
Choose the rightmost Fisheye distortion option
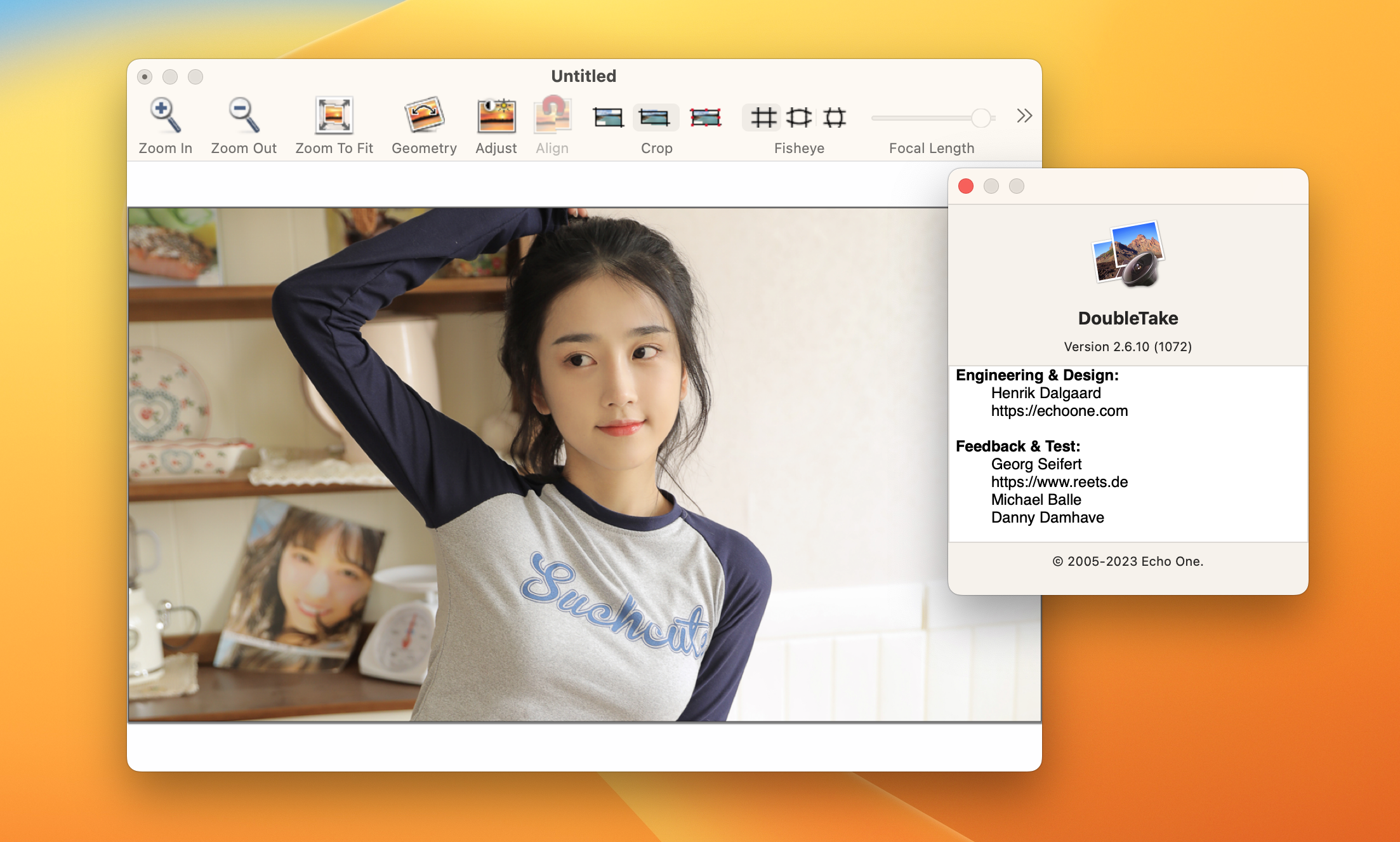tap(835, 117)
